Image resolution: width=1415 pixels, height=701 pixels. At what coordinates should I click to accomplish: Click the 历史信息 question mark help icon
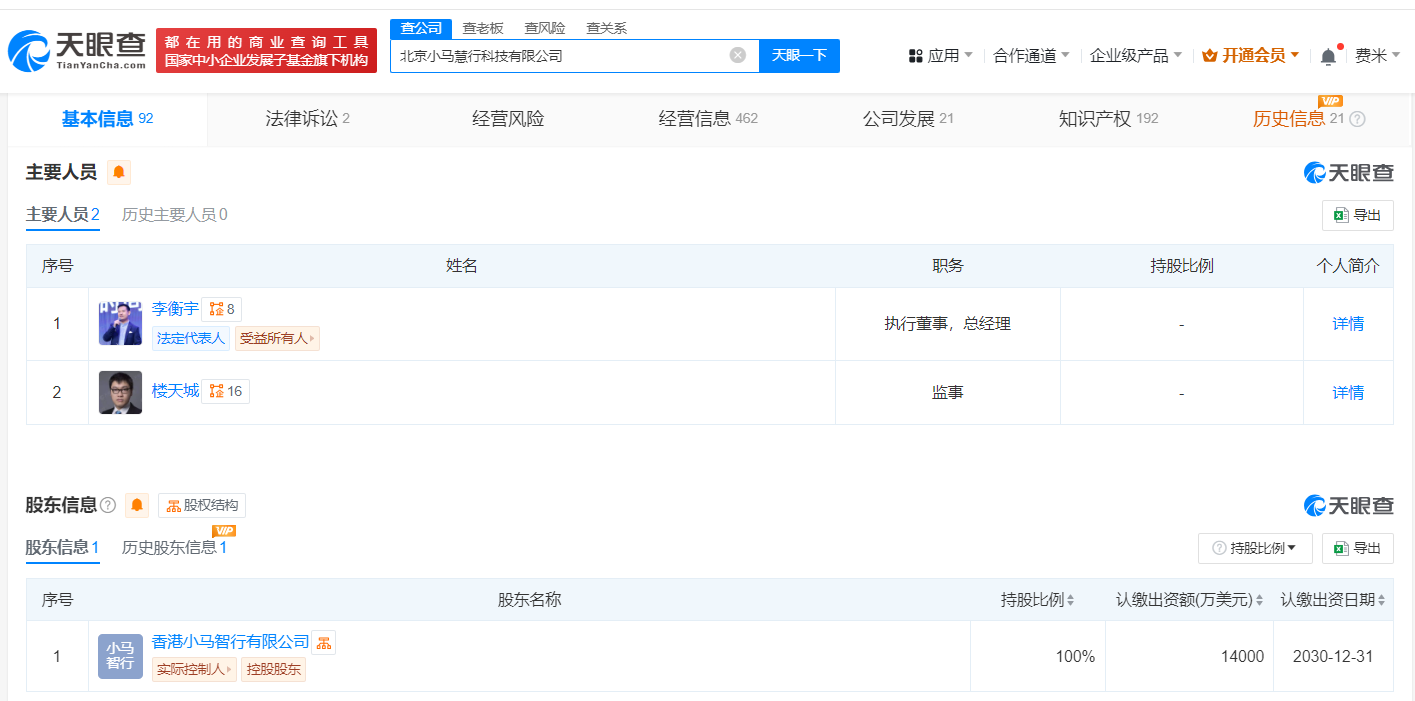pos(1357,118)
